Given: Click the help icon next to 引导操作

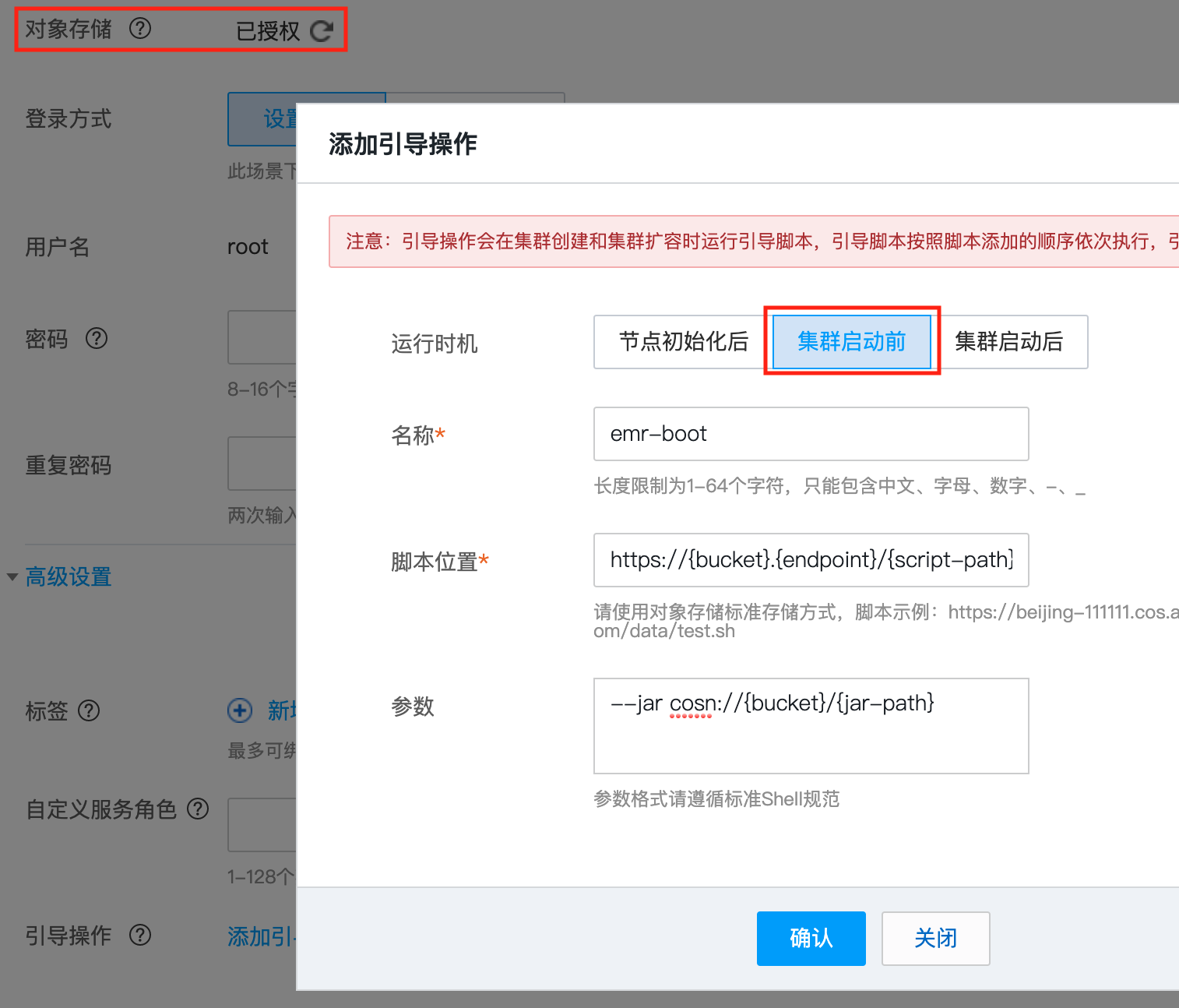Looking at the screenshot, I should 140,935.
